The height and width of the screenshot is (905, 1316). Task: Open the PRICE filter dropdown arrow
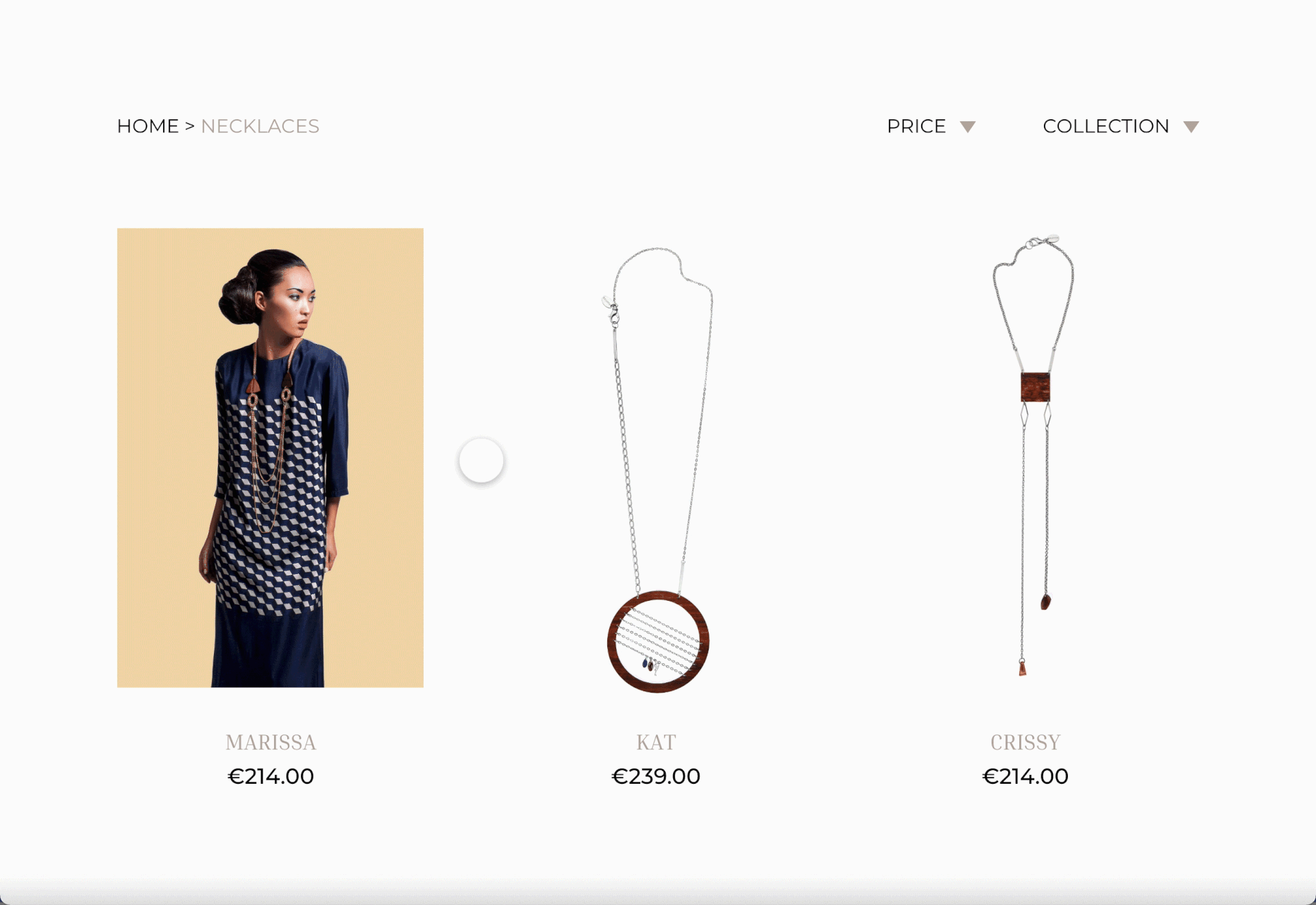[x=967, y=127]
